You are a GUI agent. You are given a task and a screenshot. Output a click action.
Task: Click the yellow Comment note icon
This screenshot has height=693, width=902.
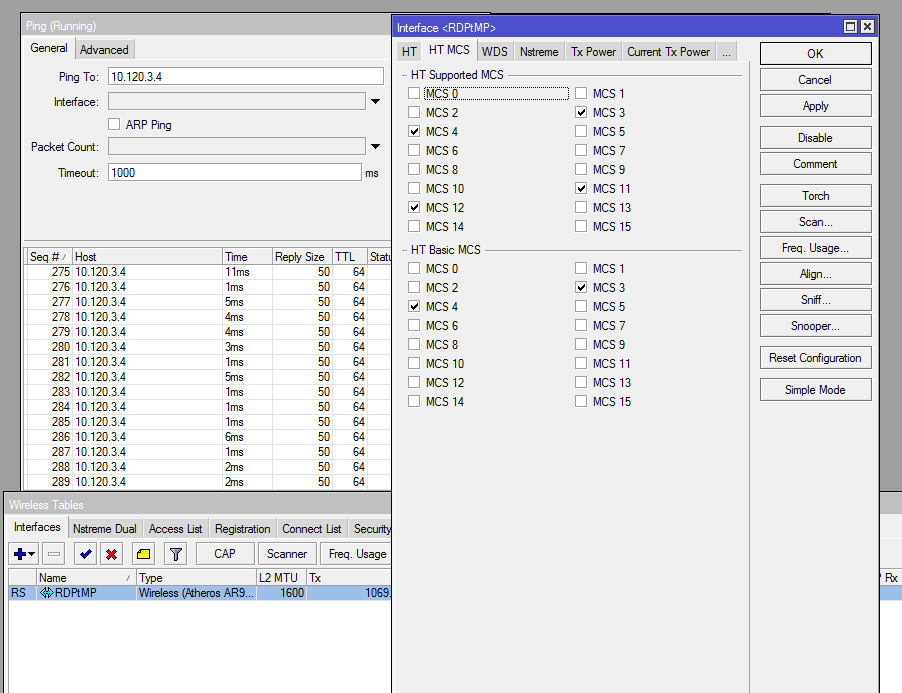pos(144,554)
